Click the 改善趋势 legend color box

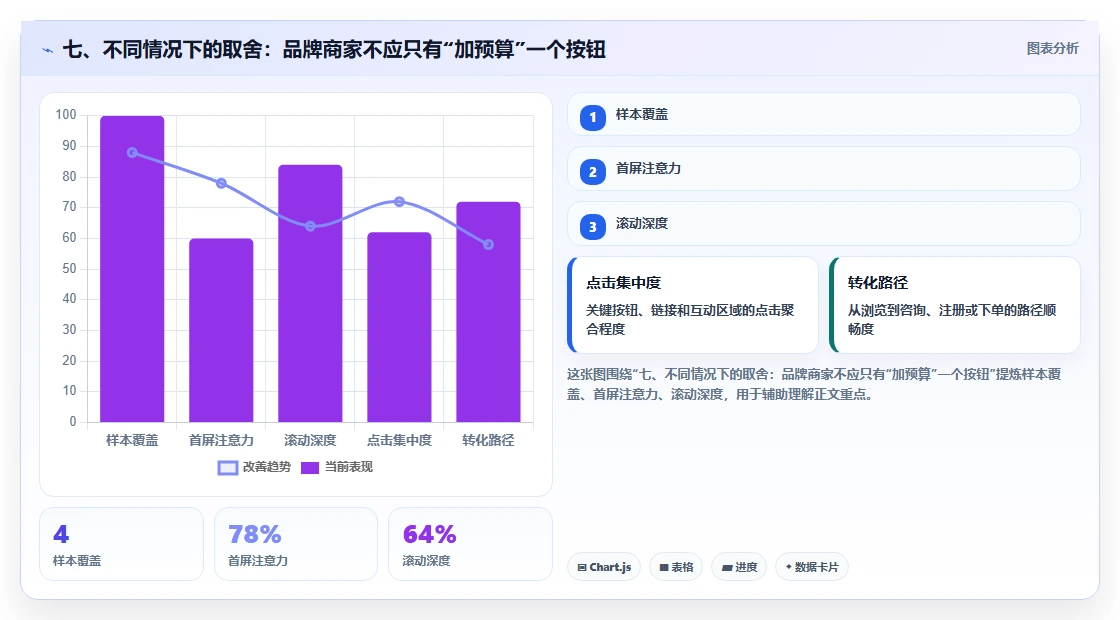[228, 468]
